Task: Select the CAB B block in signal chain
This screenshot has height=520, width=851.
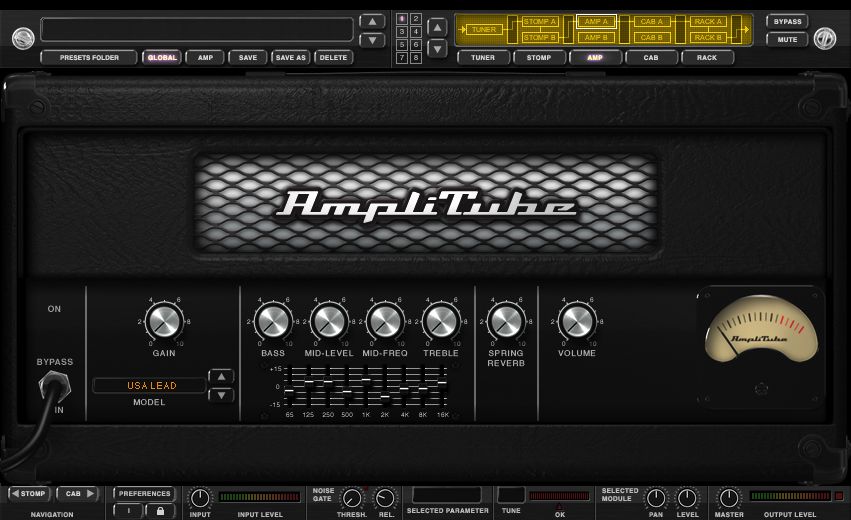Action: [x=652, y=37]
